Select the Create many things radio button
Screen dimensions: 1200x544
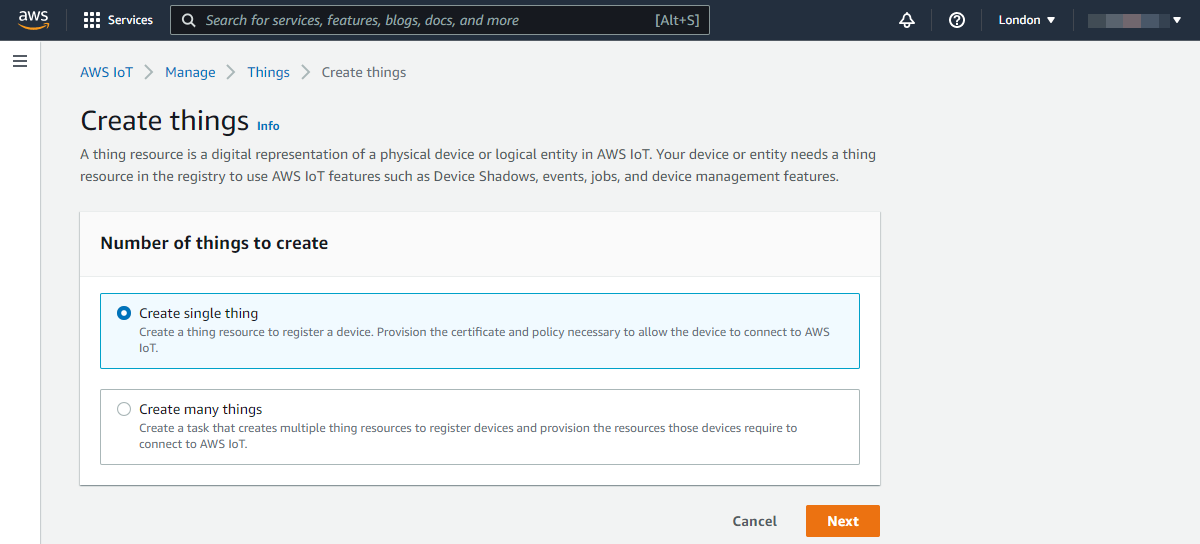(124, 409)
